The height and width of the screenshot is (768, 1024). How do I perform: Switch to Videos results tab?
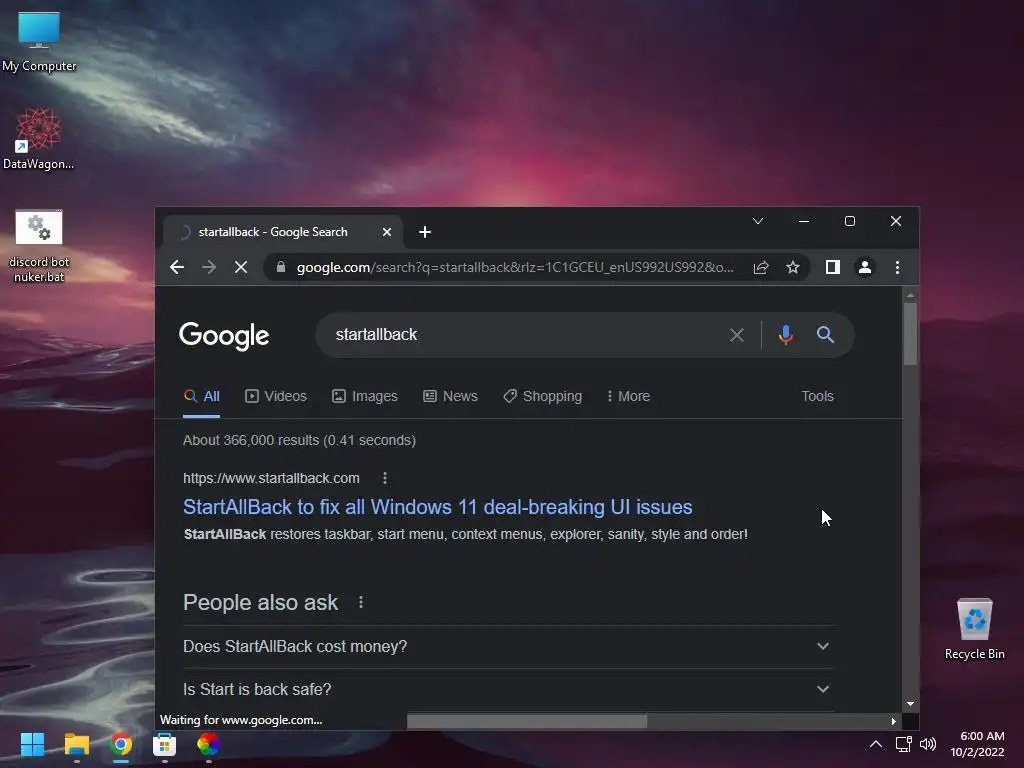pos(276,396)
